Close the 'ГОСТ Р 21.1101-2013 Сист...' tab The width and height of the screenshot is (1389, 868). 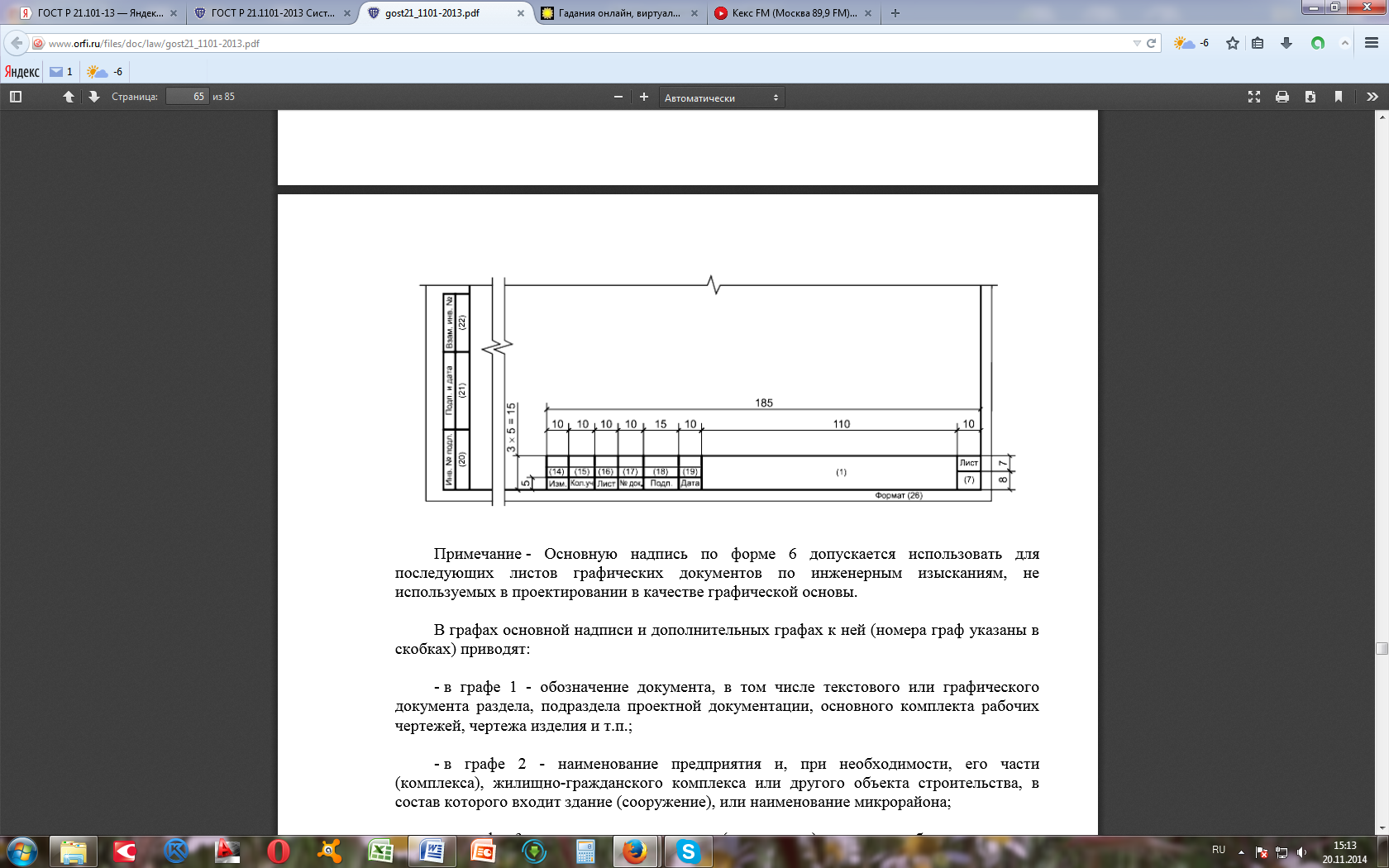[347, 13]
